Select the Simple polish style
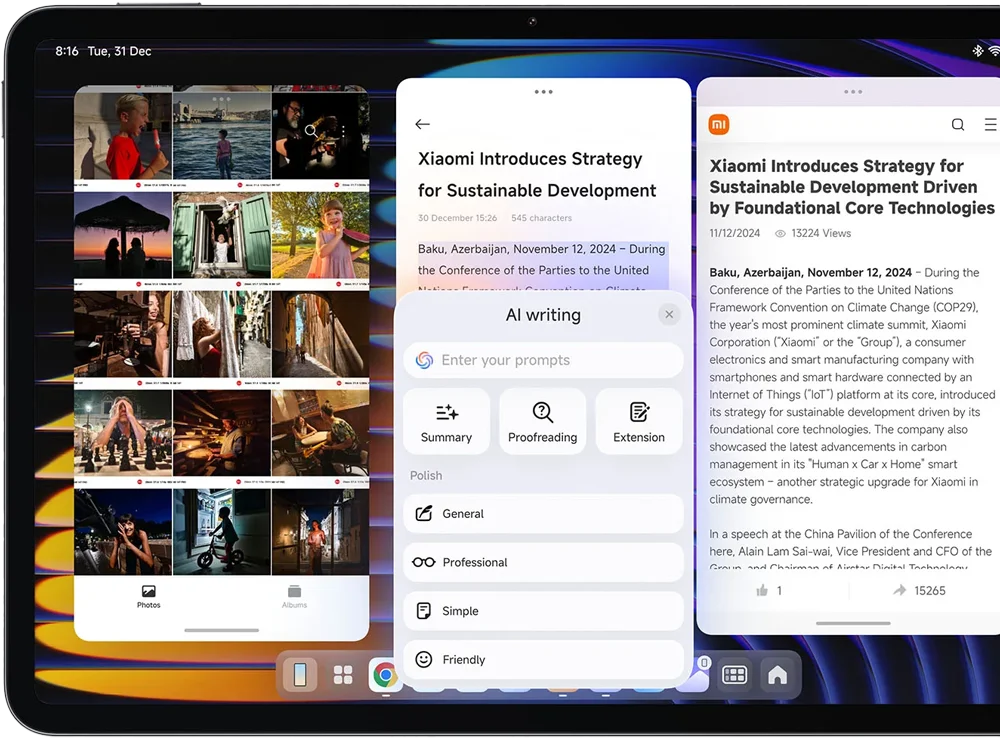Image resolution: width=1000 pixels, height=739 pixels. coord(543,611)
